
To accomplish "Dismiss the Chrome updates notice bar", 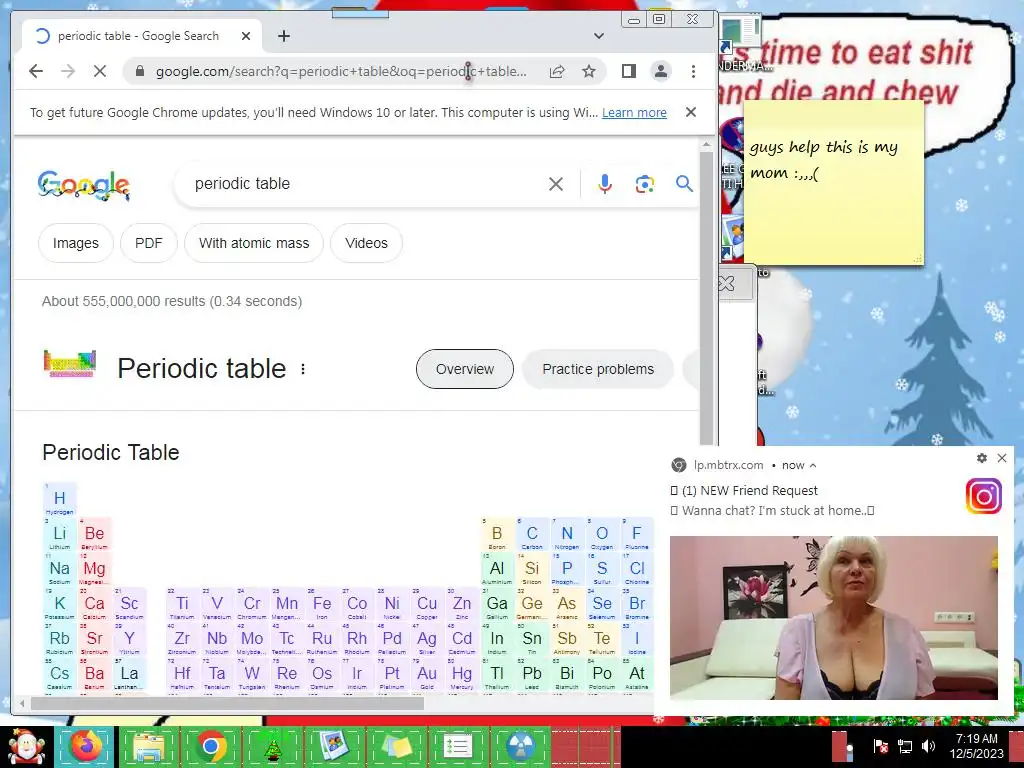I will coord(691,112).
